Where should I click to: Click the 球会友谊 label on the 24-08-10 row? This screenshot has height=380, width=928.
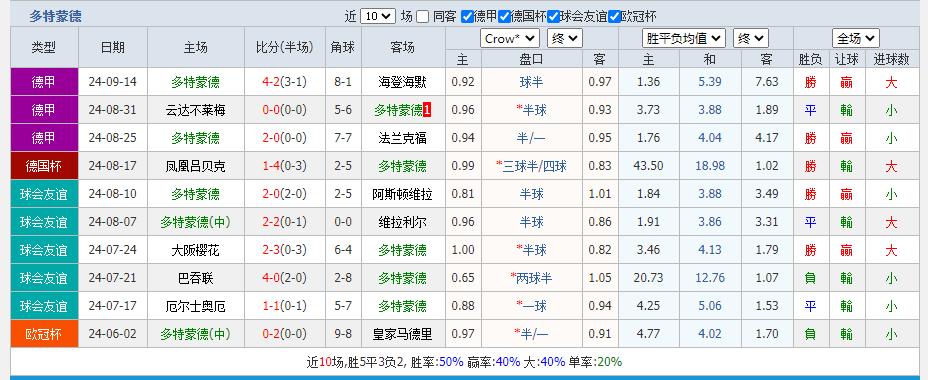point(44,194)
